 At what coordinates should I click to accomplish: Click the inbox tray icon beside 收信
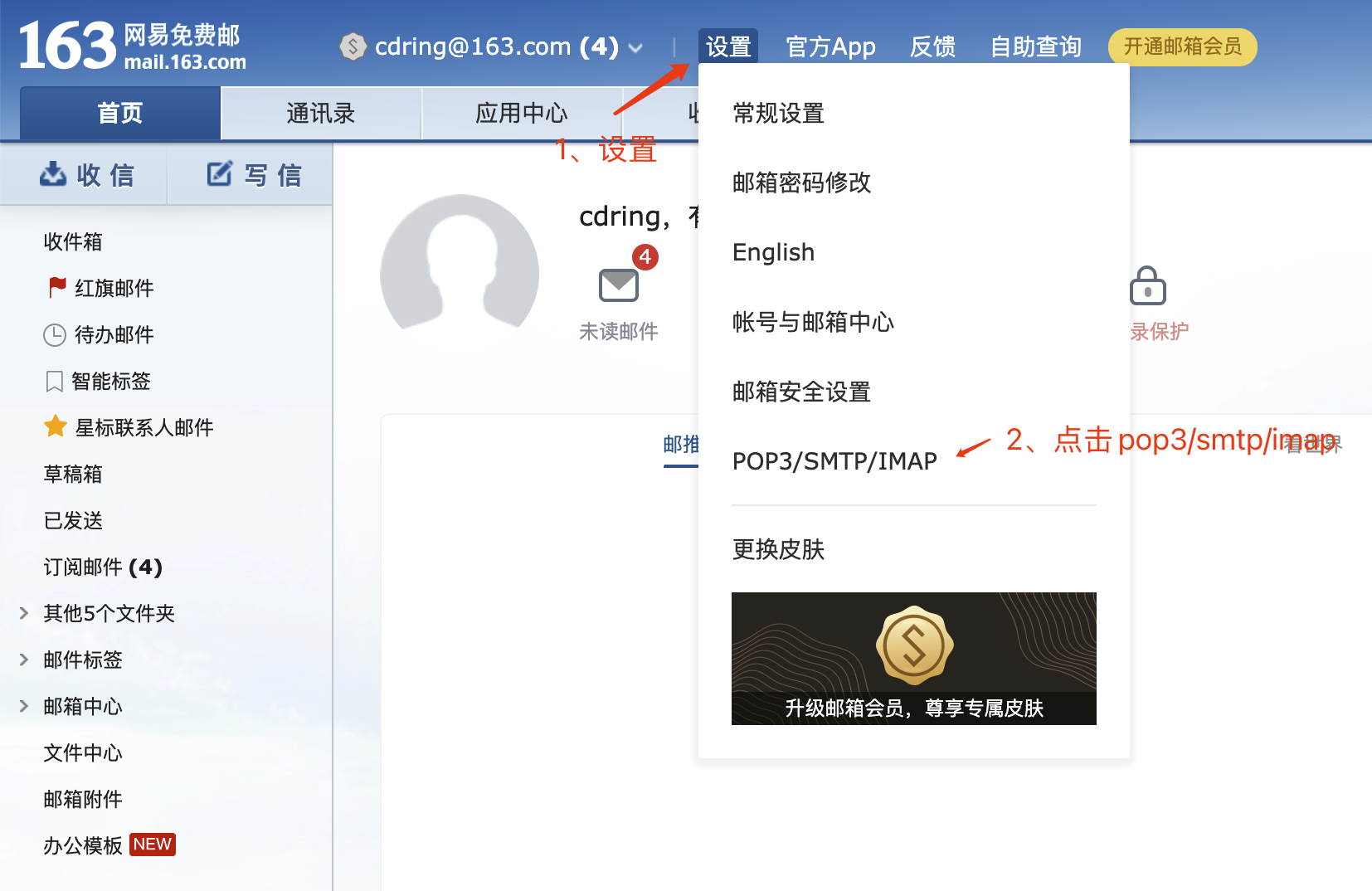click(x=53, y=174)
